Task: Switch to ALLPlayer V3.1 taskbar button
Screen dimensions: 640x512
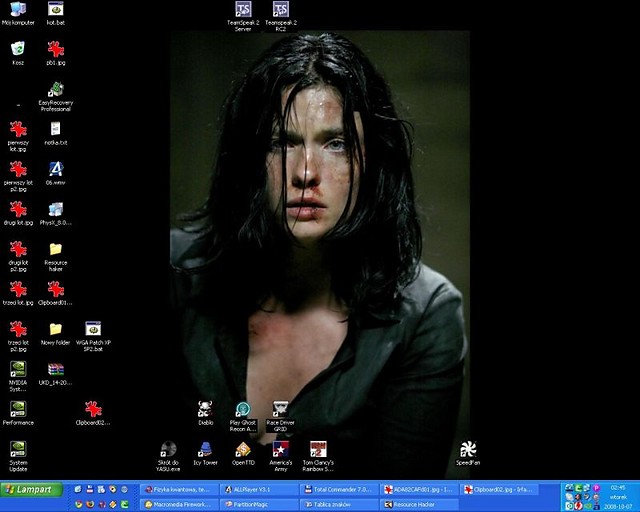Action: tap(258, 490)
